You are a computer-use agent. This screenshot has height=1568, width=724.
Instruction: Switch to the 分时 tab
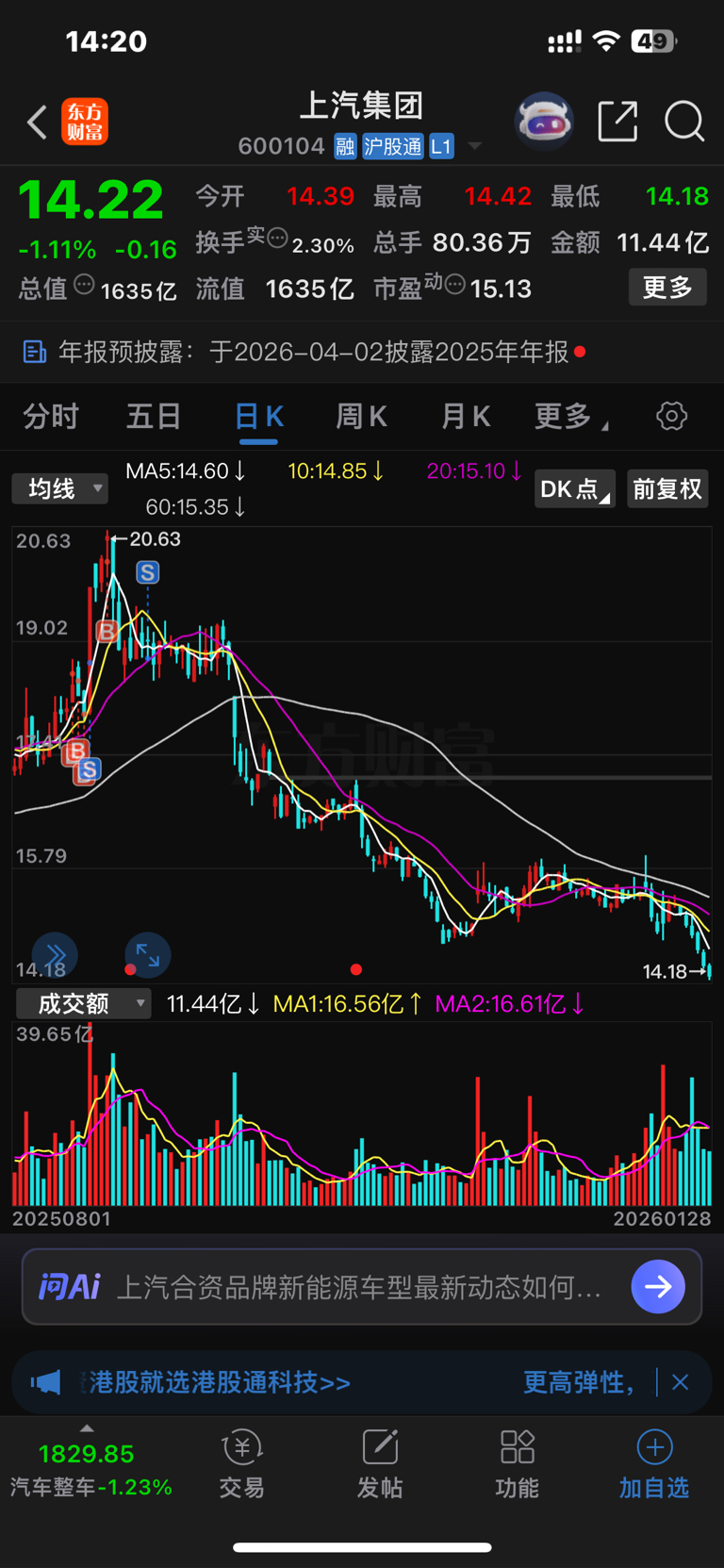click(51, 417)
